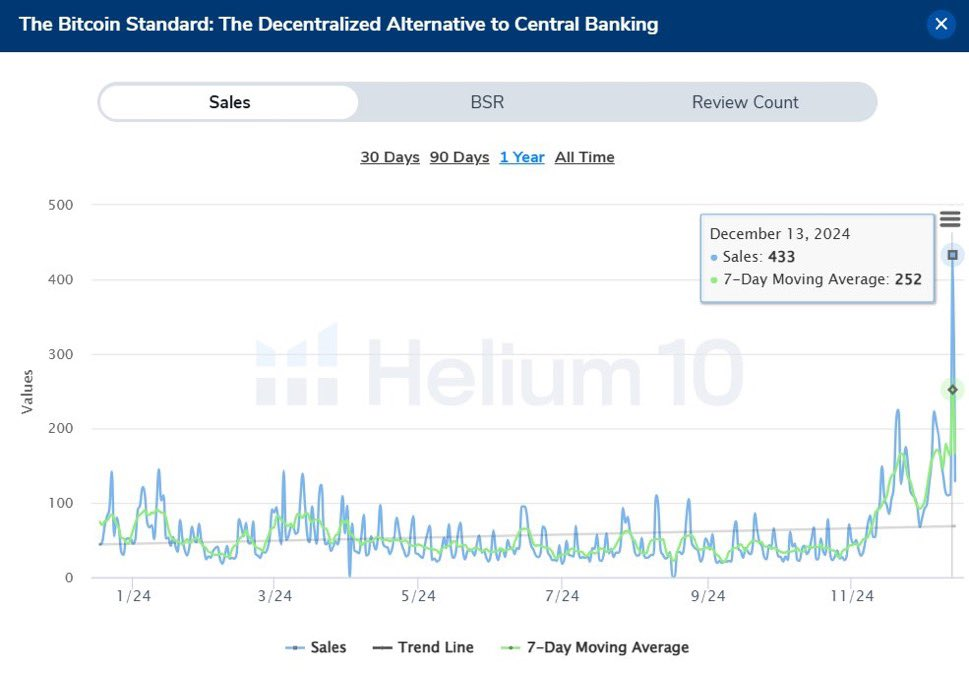Show All Time sales history
The width and height of the screenshot is (969, 673).
pos(585,157)
